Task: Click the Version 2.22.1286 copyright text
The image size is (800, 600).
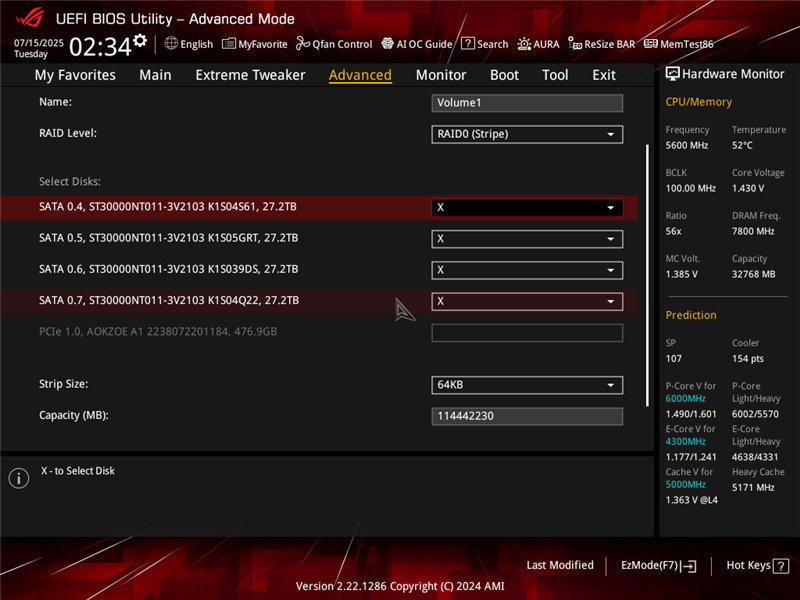Action: click(400, 586)
